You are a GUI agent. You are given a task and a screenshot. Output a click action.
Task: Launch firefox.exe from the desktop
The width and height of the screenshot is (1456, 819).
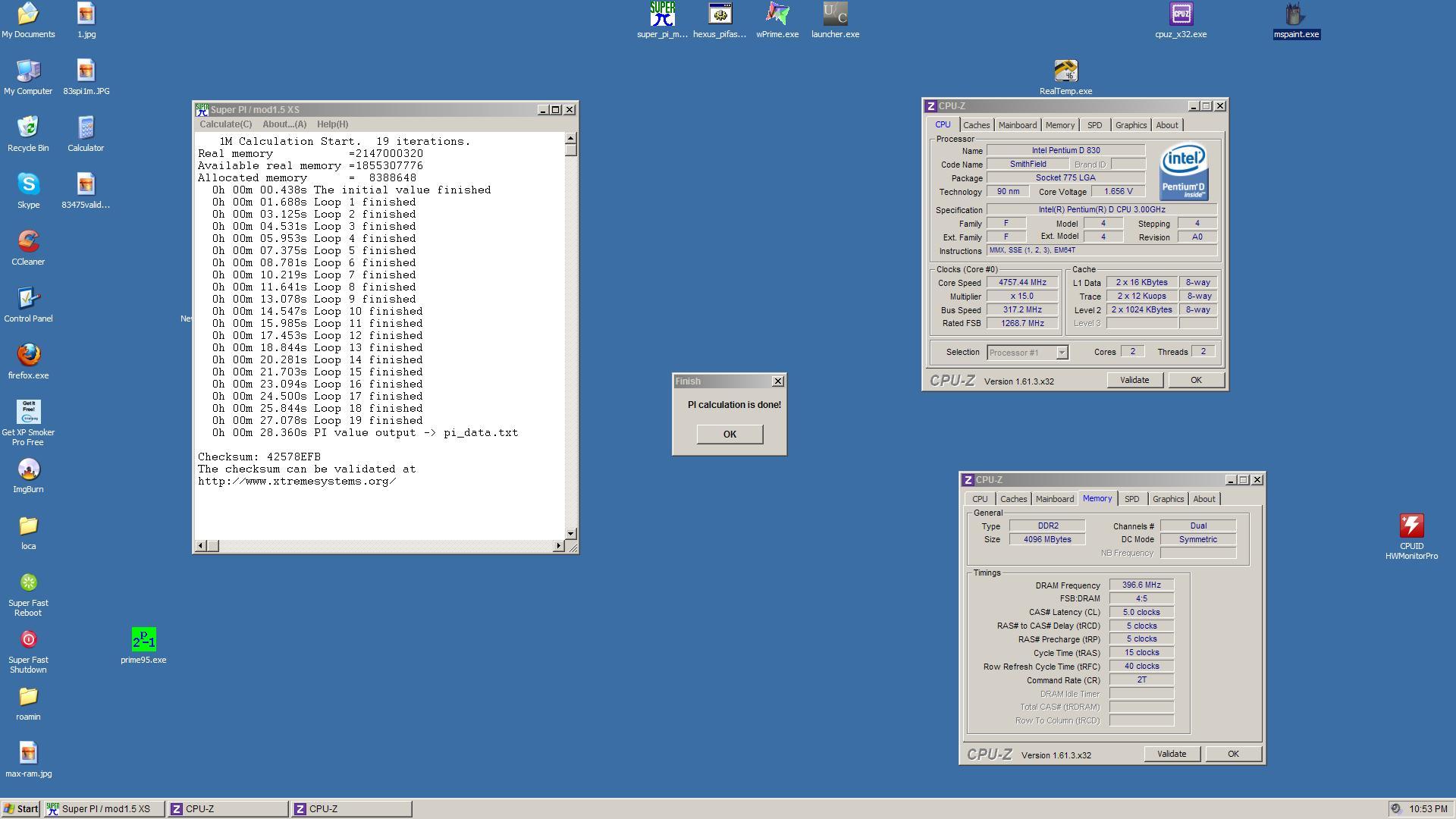click(x=28, y=361)
